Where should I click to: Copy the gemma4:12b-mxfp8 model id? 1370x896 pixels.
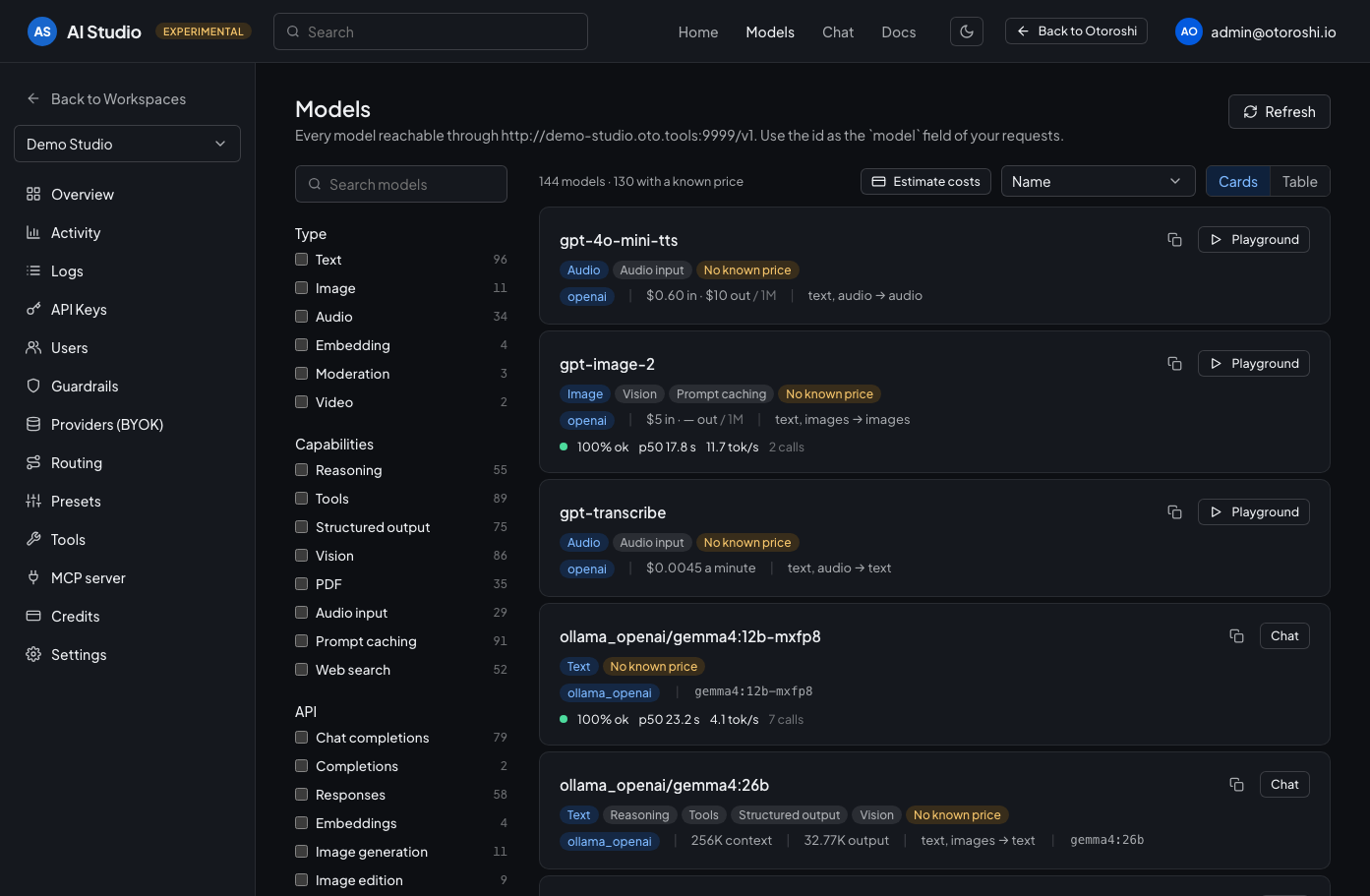pos(1236,636)
